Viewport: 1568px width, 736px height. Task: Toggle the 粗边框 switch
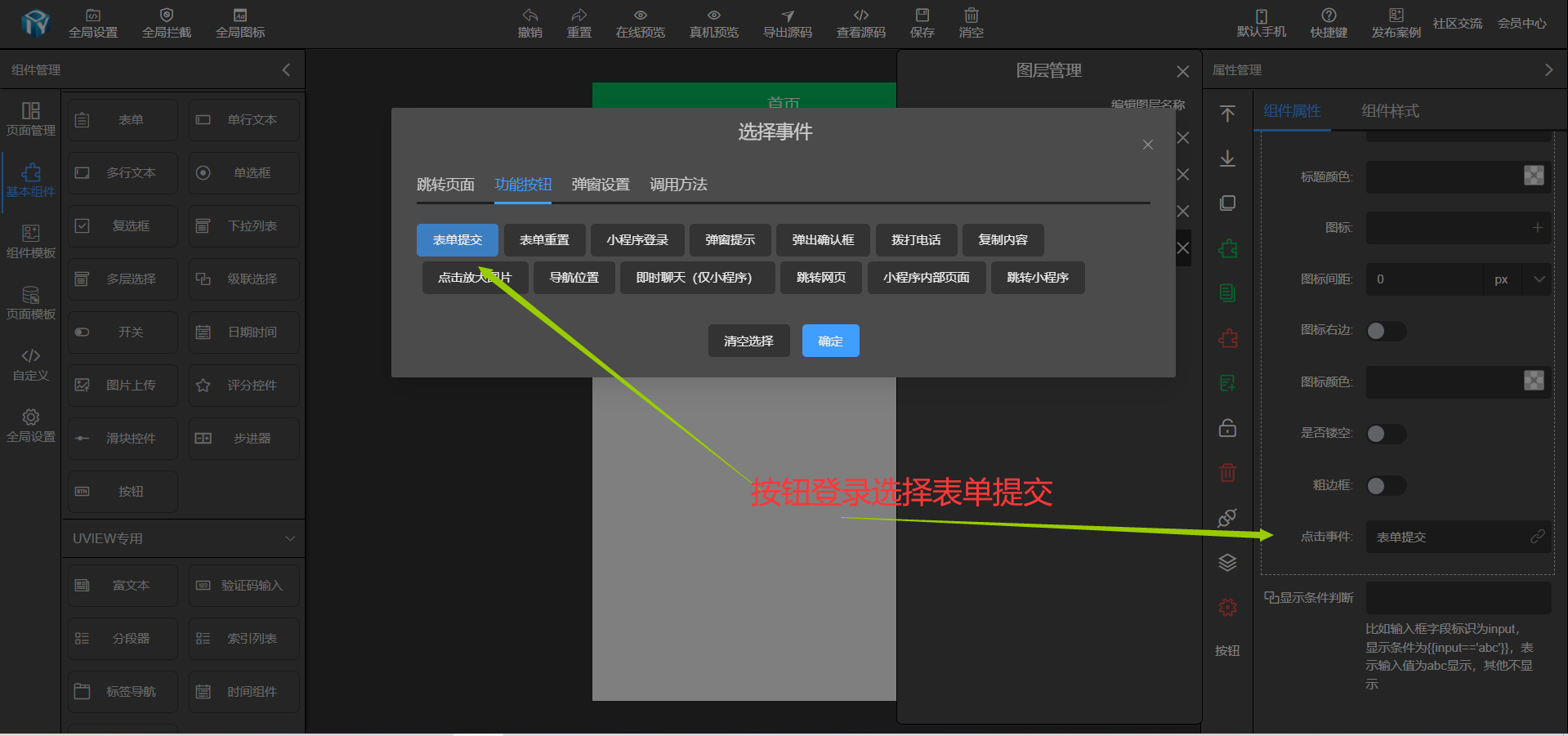(1386, 486)
